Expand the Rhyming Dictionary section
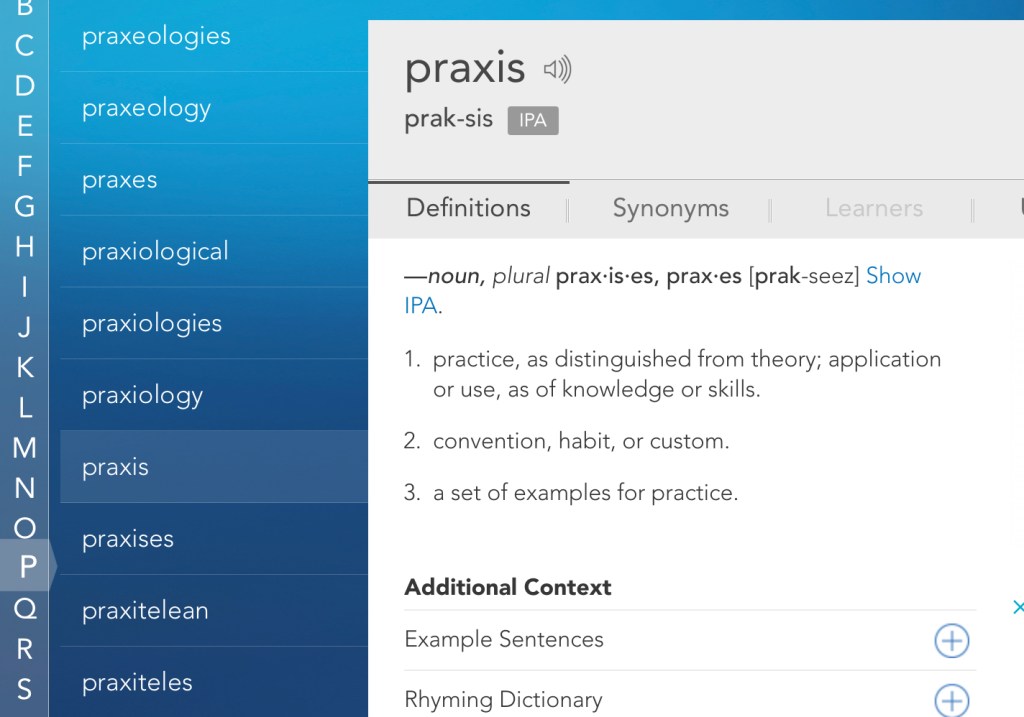This screenshot has width=1024, height=717. (x=951, y=700)
